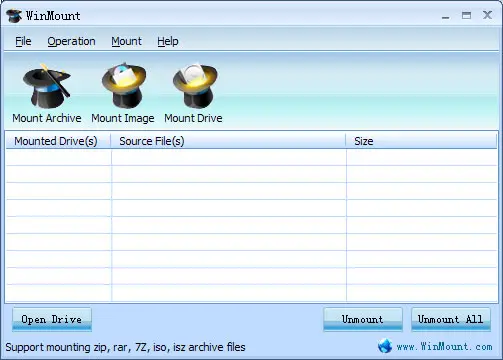Click the Mount Archive hat icon

(x=47, y=86)
